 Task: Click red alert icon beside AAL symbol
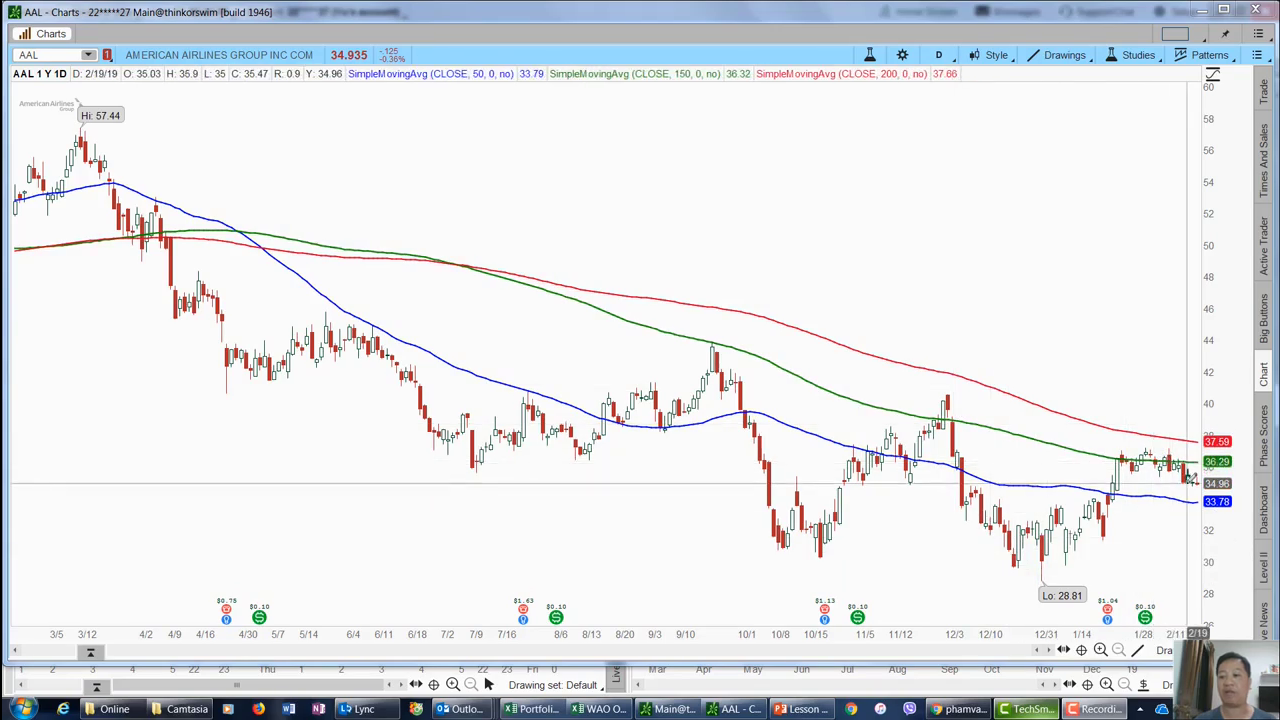[107, 55]
